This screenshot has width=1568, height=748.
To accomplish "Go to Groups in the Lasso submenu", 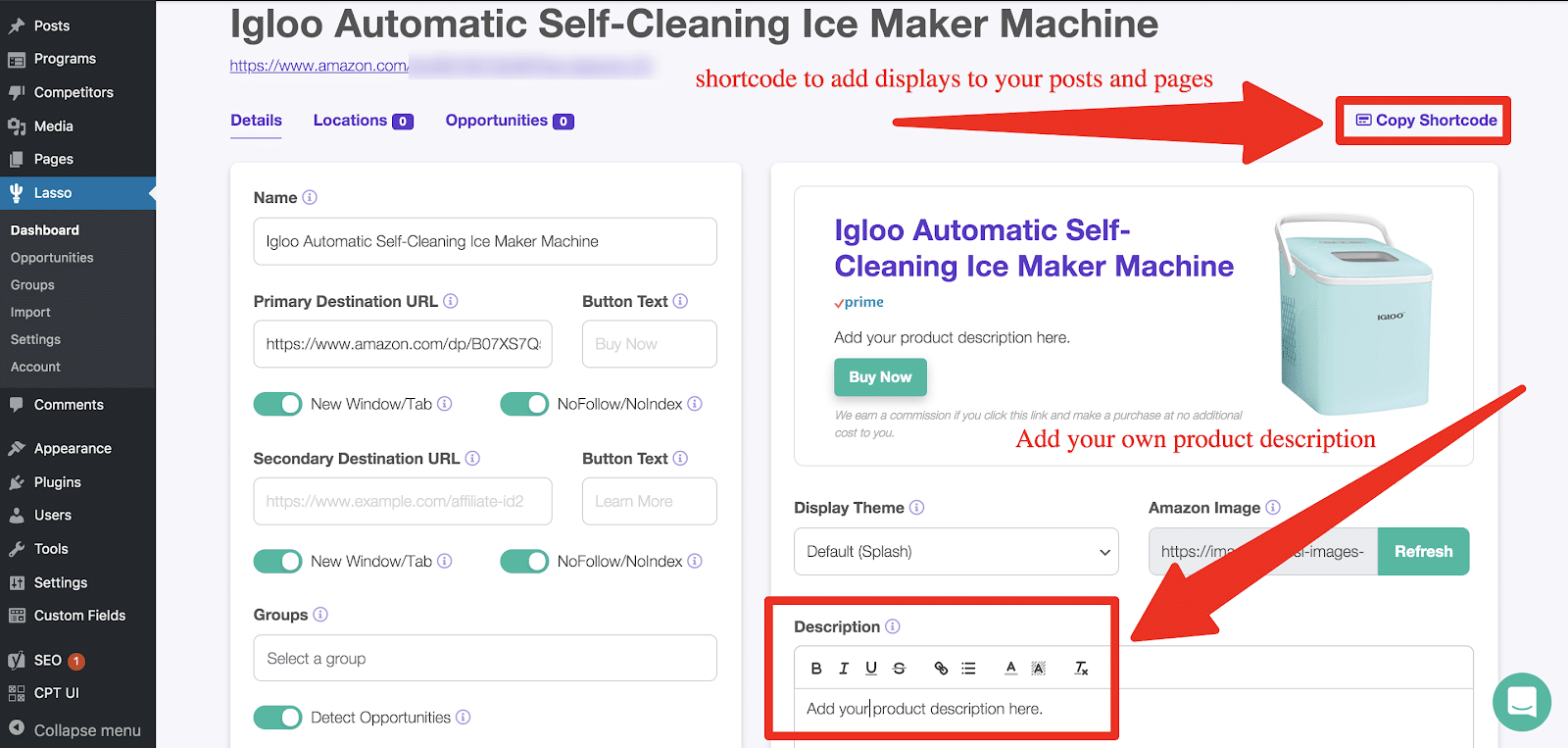I will (x=32, y=285).
